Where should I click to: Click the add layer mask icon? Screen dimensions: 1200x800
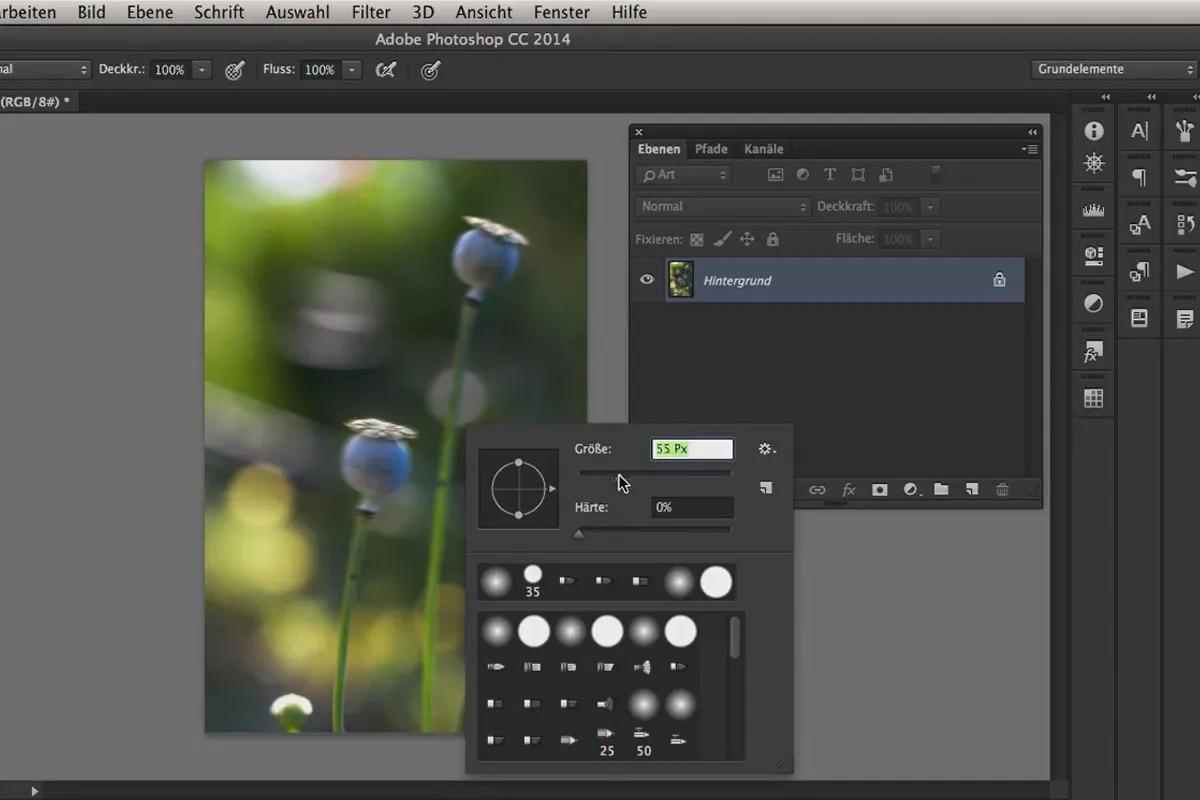879,490
